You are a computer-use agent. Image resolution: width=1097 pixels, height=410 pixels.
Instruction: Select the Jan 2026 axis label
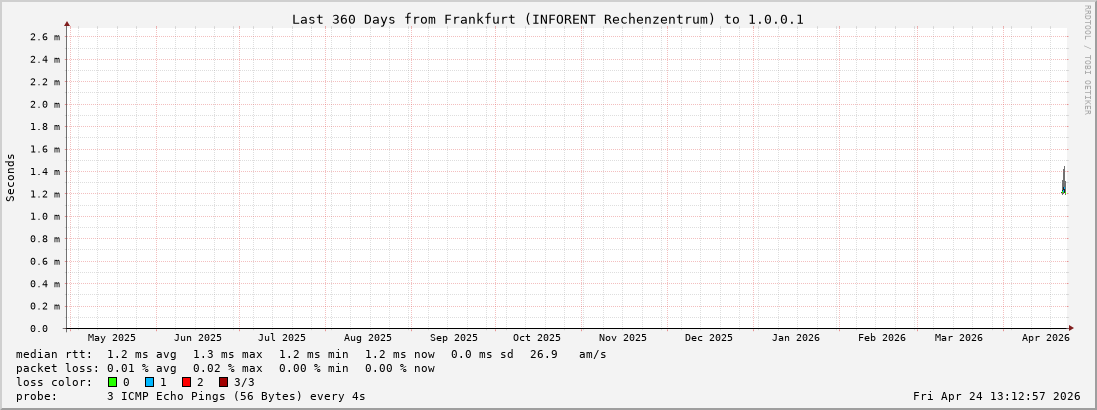(x=795, y=338)
